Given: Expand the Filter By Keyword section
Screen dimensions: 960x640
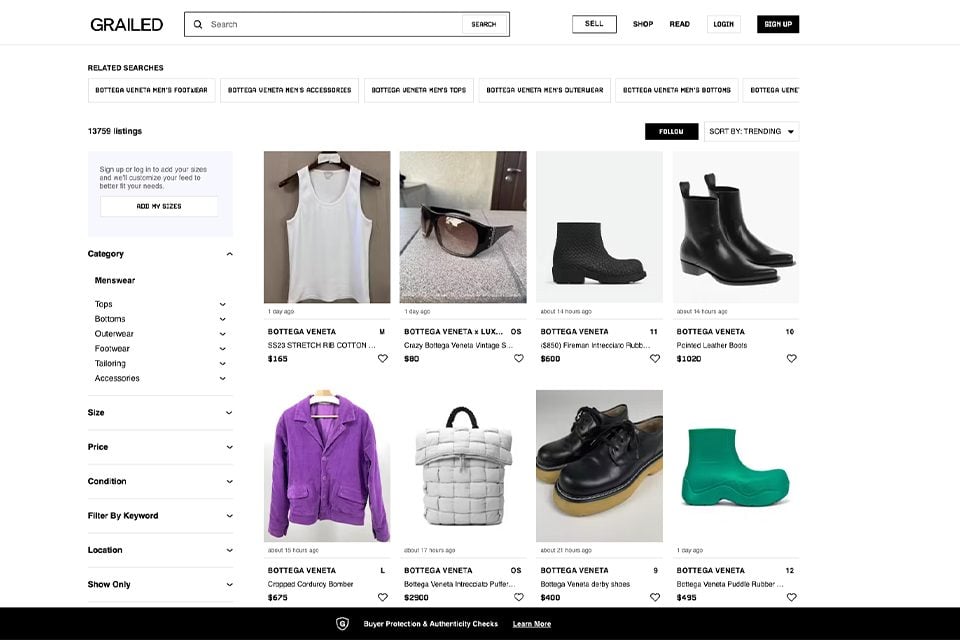Looking at the screenshot, I should tap(160, 516).
